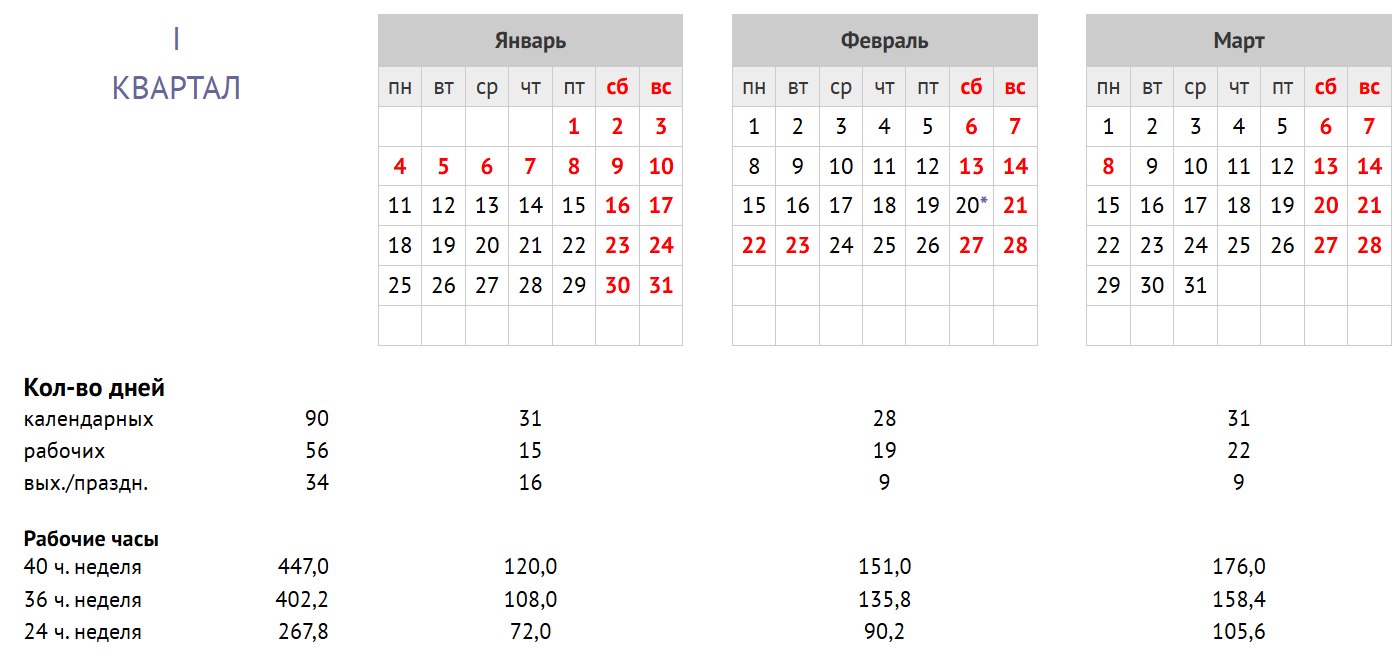Click the quarter's 56 working days value

click(316, 451)
